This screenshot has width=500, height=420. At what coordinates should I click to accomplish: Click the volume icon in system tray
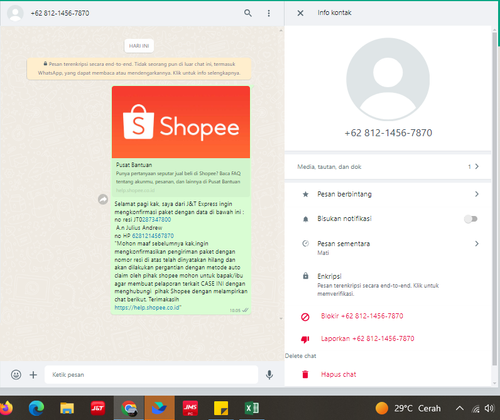pos(490,408)
